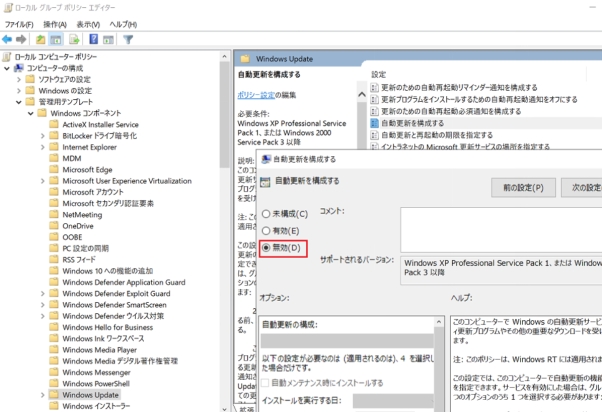602x412 pixels.
Task: Click the 次の設定 button
Action: pos(582,188)
